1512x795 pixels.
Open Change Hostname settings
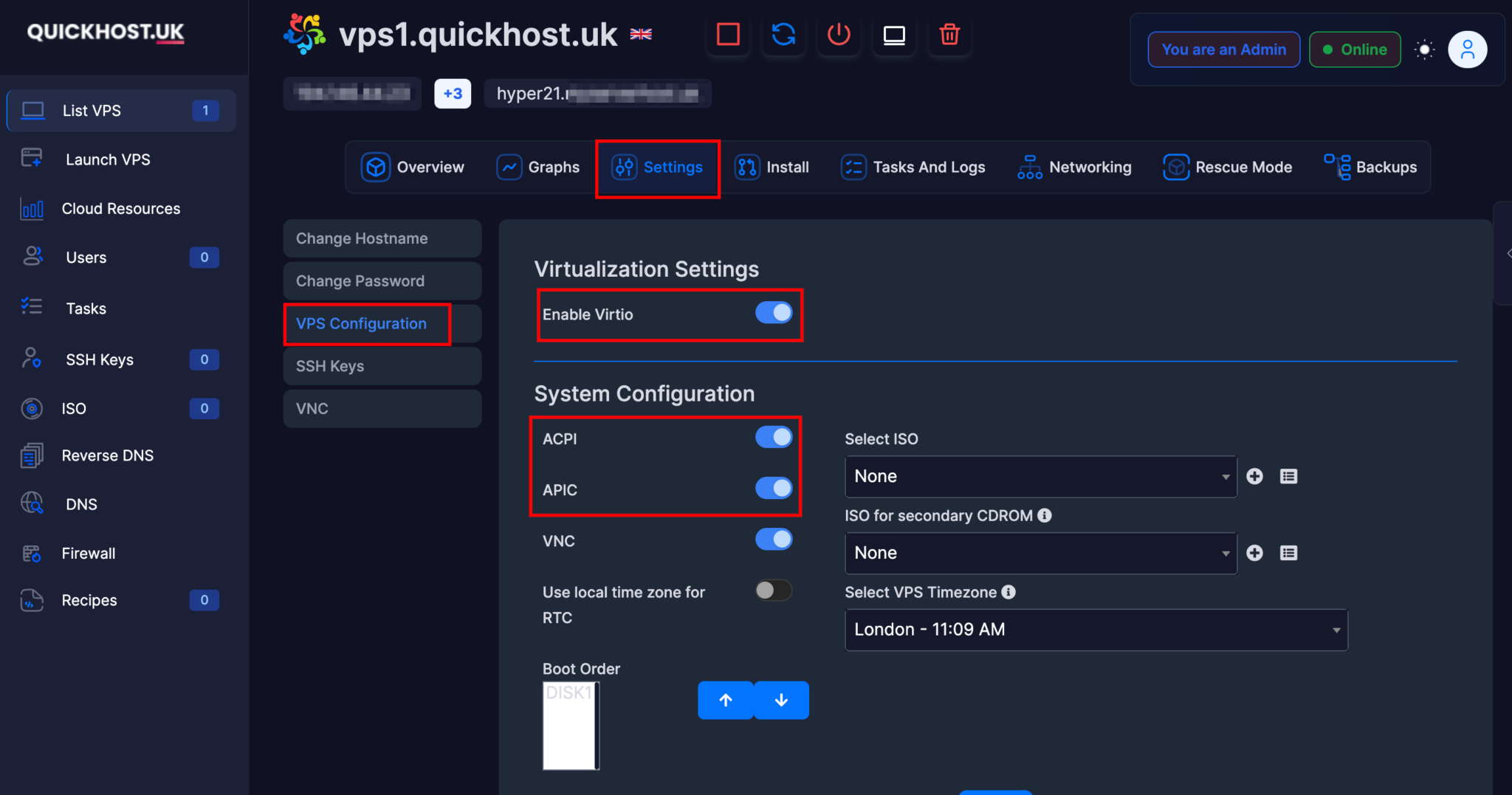point(382,238)
